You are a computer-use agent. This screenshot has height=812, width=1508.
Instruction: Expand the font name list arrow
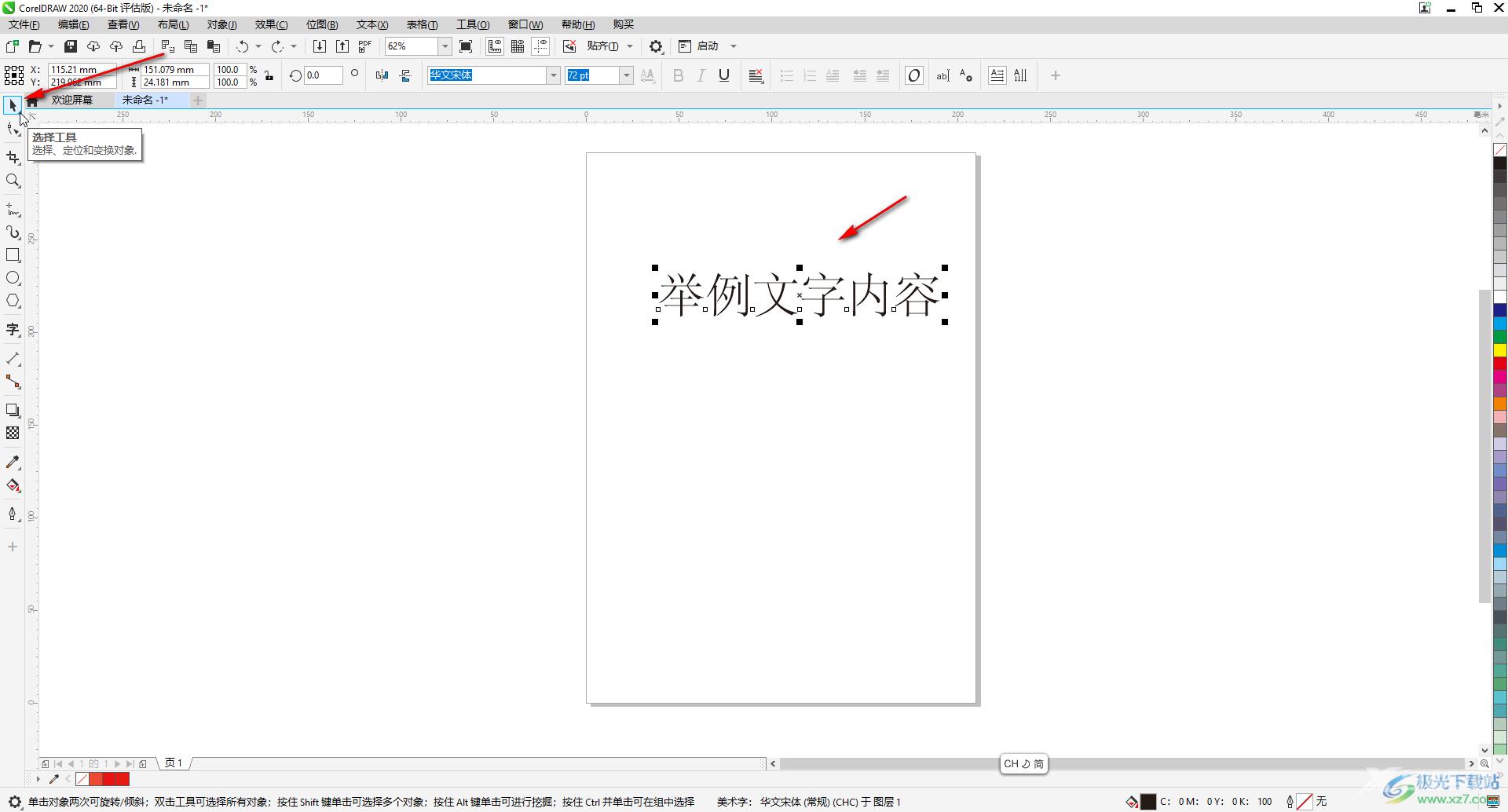(x=553, y=75)
